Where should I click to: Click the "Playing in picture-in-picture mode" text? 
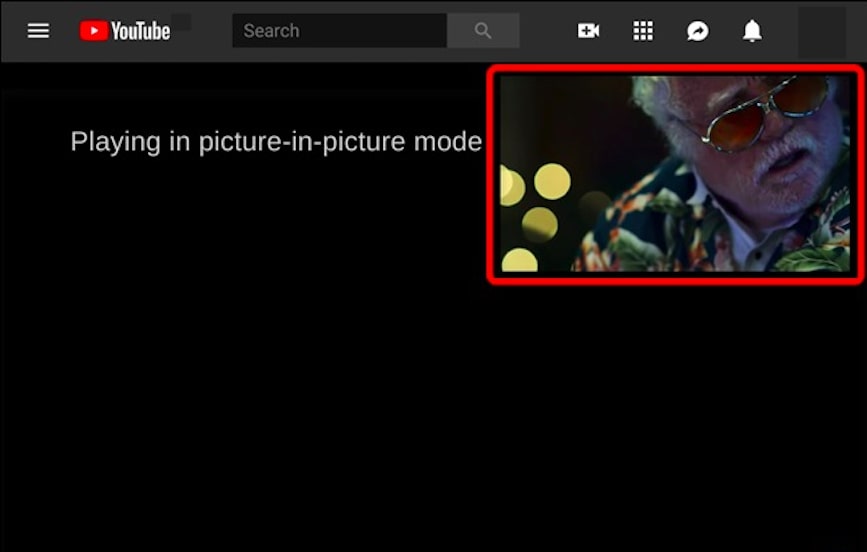[x=276, y=142]
